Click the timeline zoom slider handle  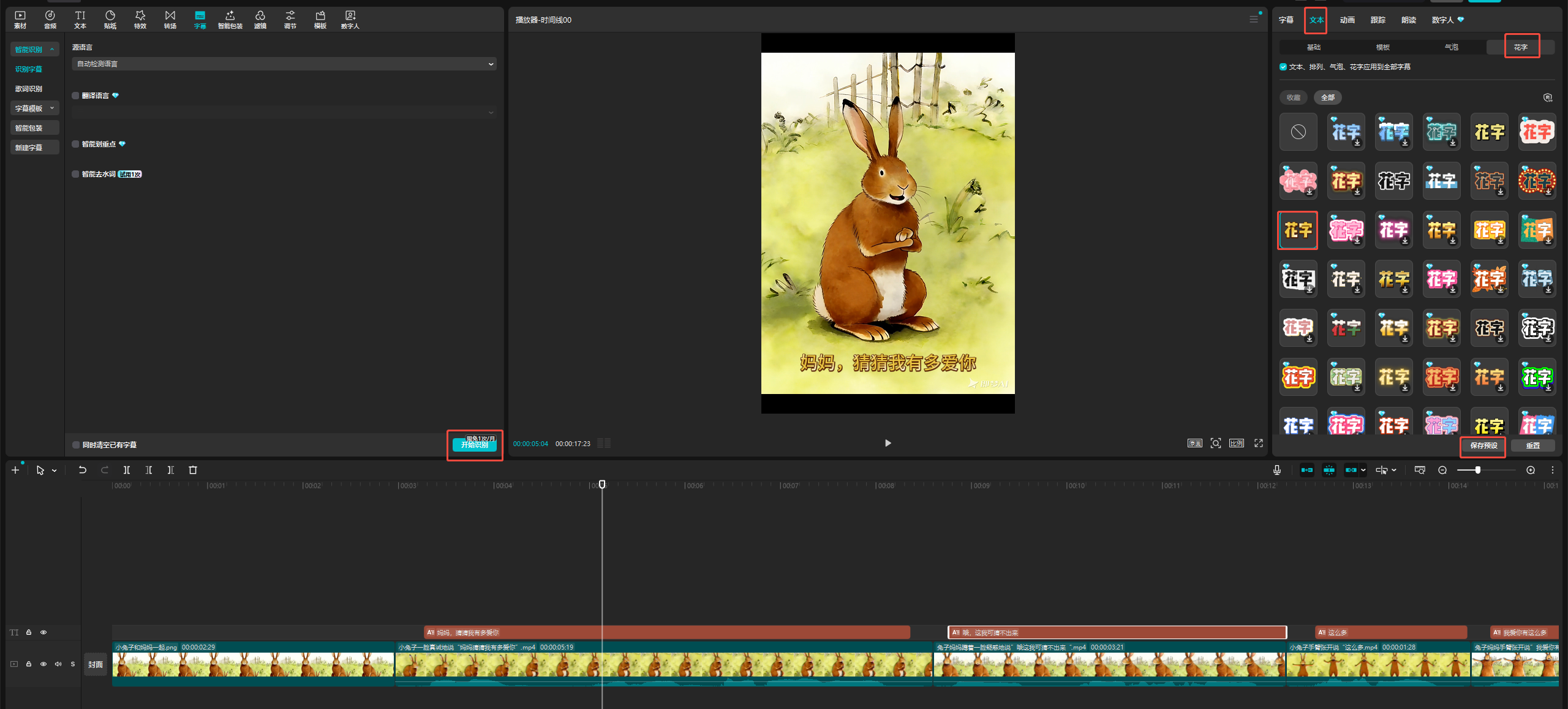pyautogui.click(x=1478, y=470)
